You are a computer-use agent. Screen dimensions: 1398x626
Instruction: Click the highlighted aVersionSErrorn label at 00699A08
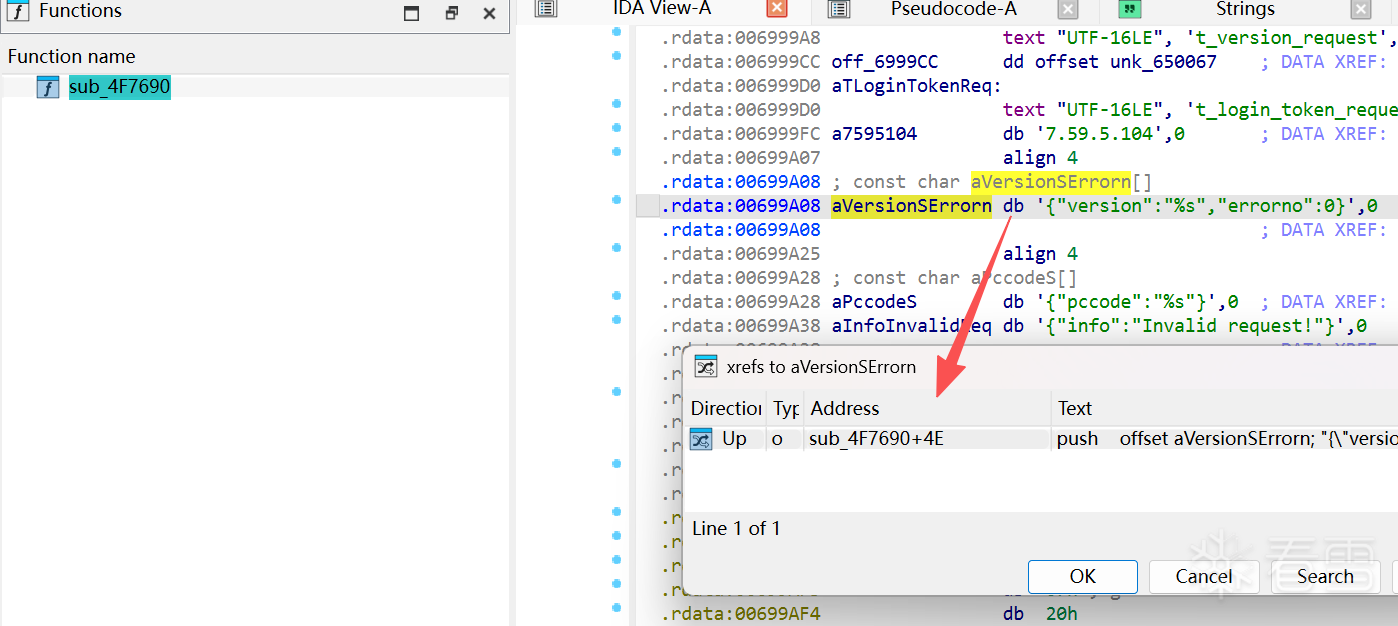point(911,206)
